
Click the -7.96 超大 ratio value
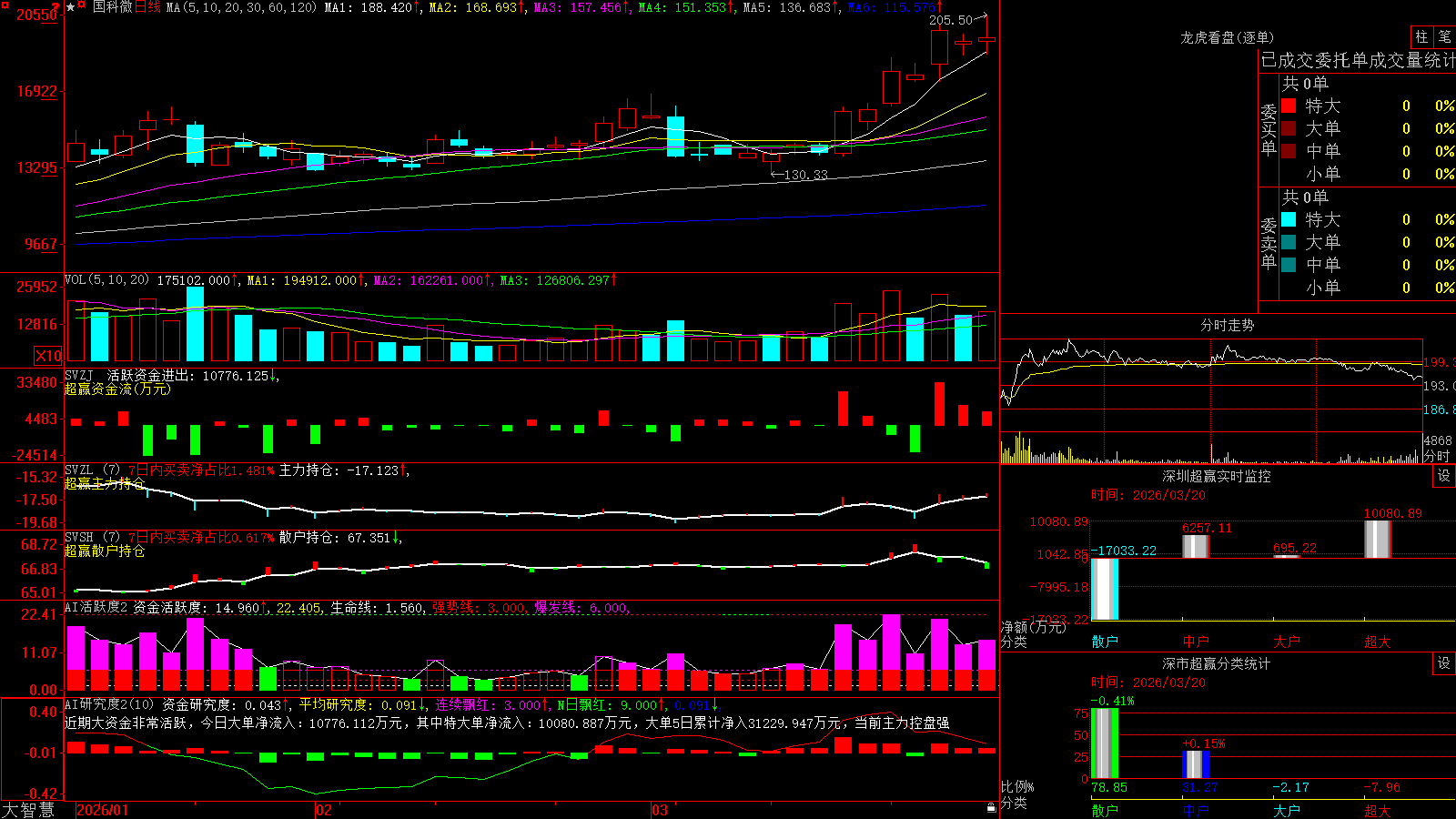pyautogui.click(x=1382, y=787)
